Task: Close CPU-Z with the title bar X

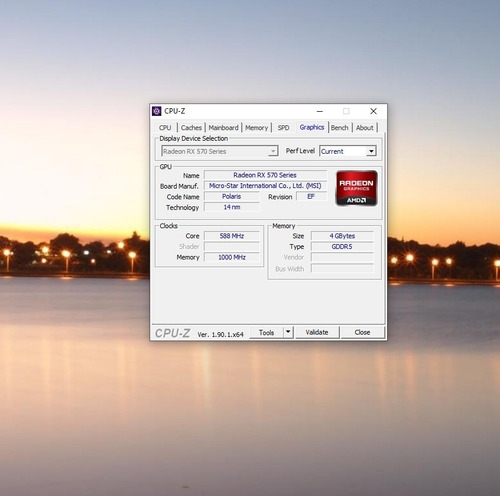Action: coord(373,111)
